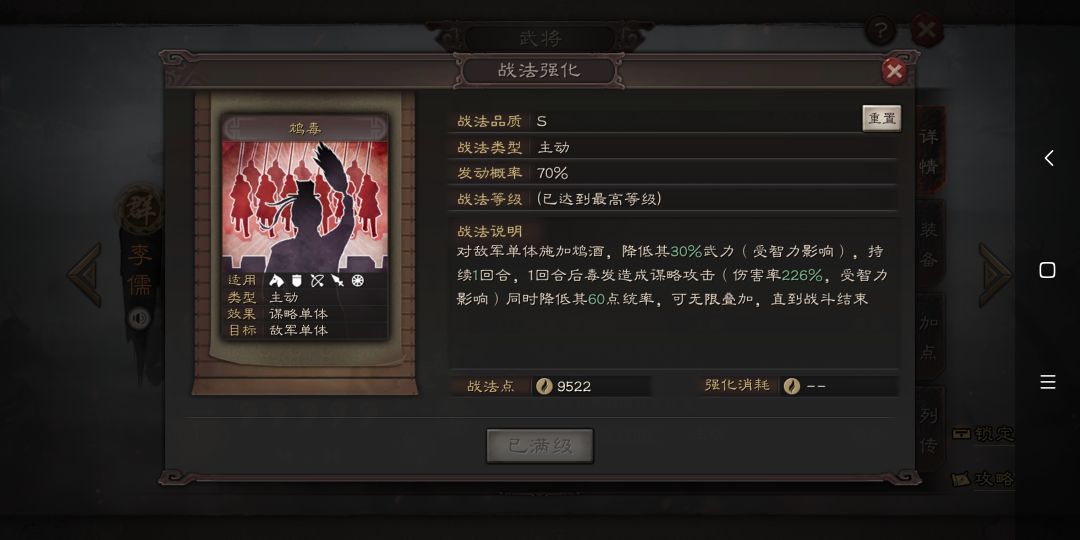Open Android recent apps menu icon
Viewport: 1080px width, 540px height.
pyautogui.click(x=1048, y=382)
